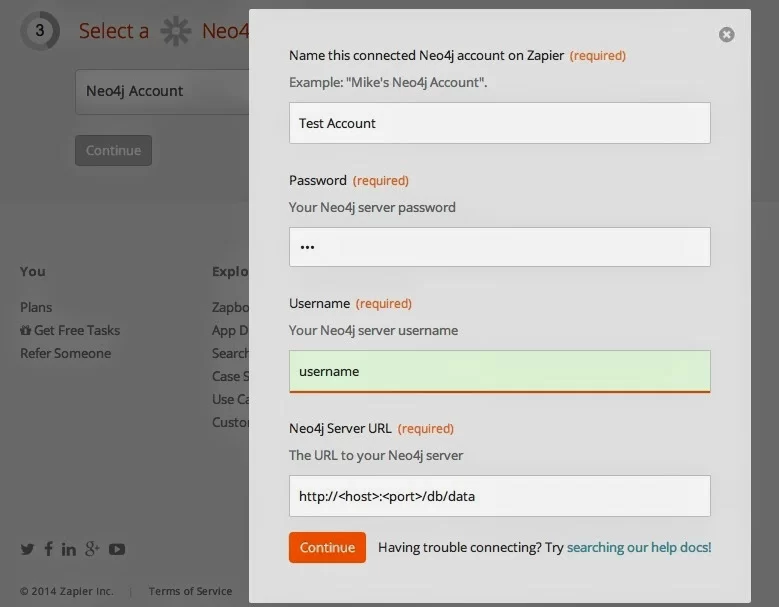Click 'Your Neo4j server password' hint text

click(x=372, y=207)
